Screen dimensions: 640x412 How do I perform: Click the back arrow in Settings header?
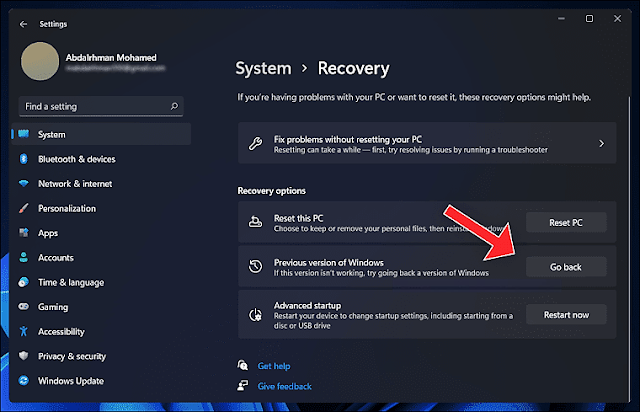click(23, 24)
